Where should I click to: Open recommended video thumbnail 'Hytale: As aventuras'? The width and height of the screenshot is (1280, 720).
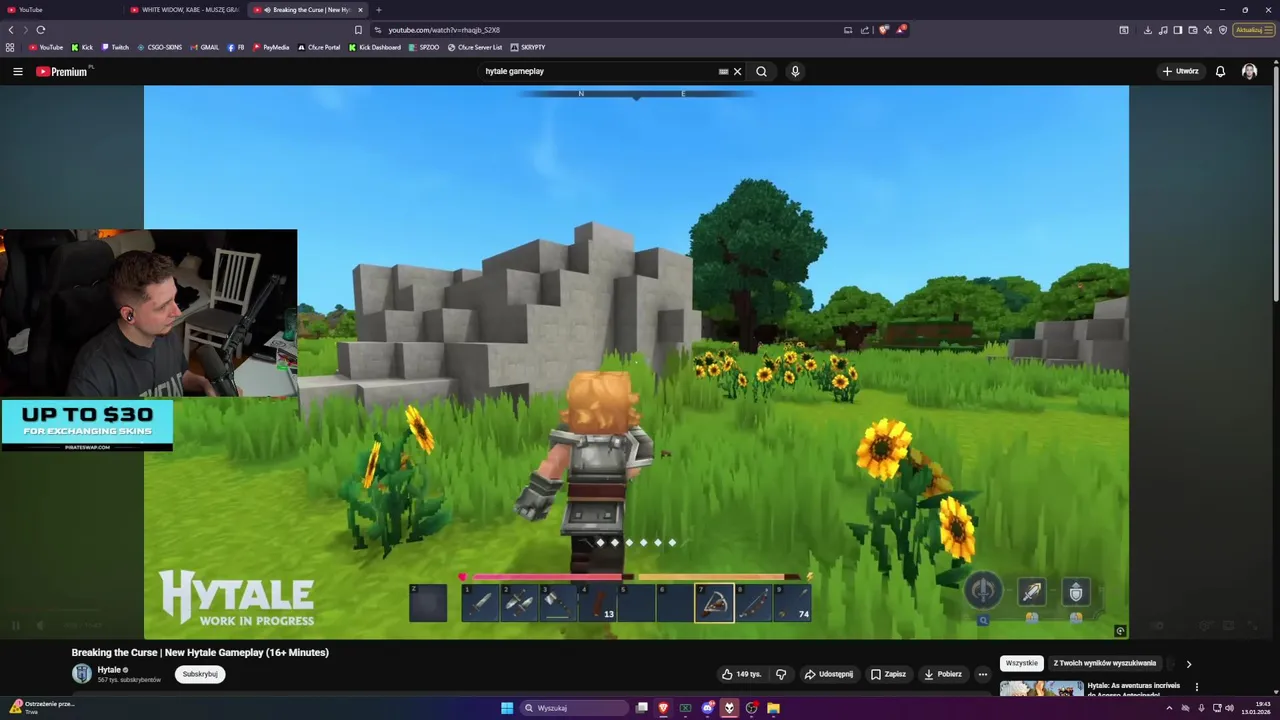point(1041,689)
